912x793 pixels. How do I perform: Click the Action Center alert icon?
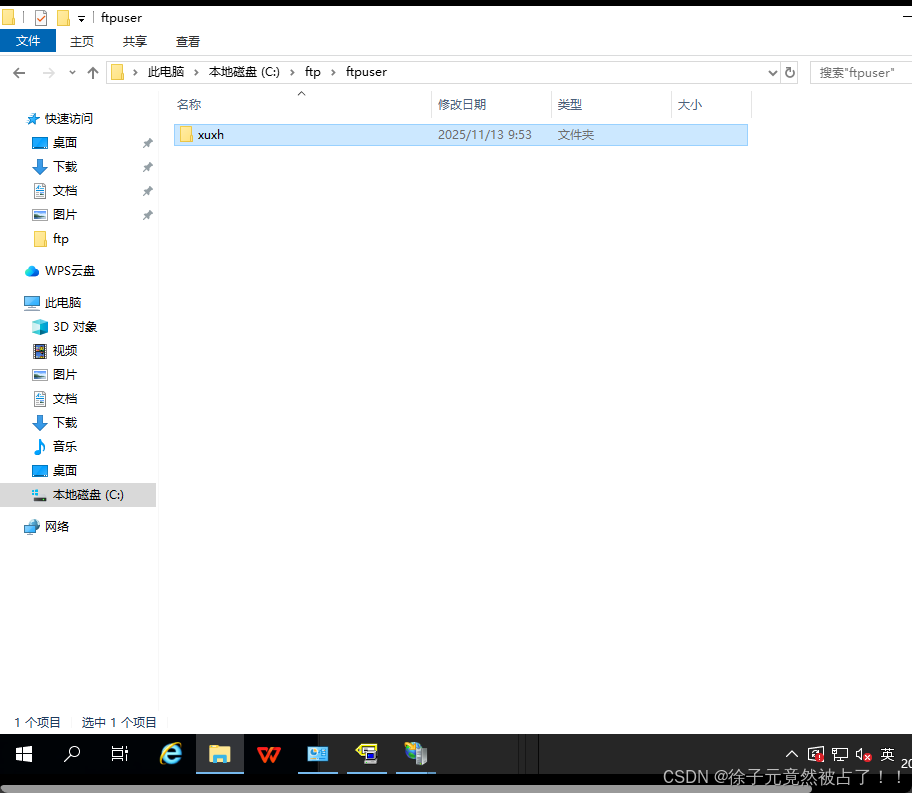(815, 753)
